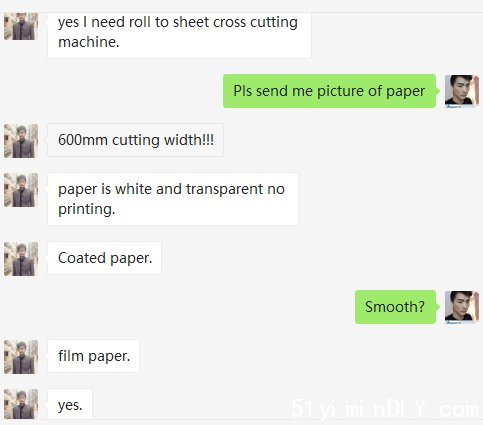This screenshot has width=483, height=425.
Task: Click avatar beside 'film paper.' message
Action: (x=21, y=357)
